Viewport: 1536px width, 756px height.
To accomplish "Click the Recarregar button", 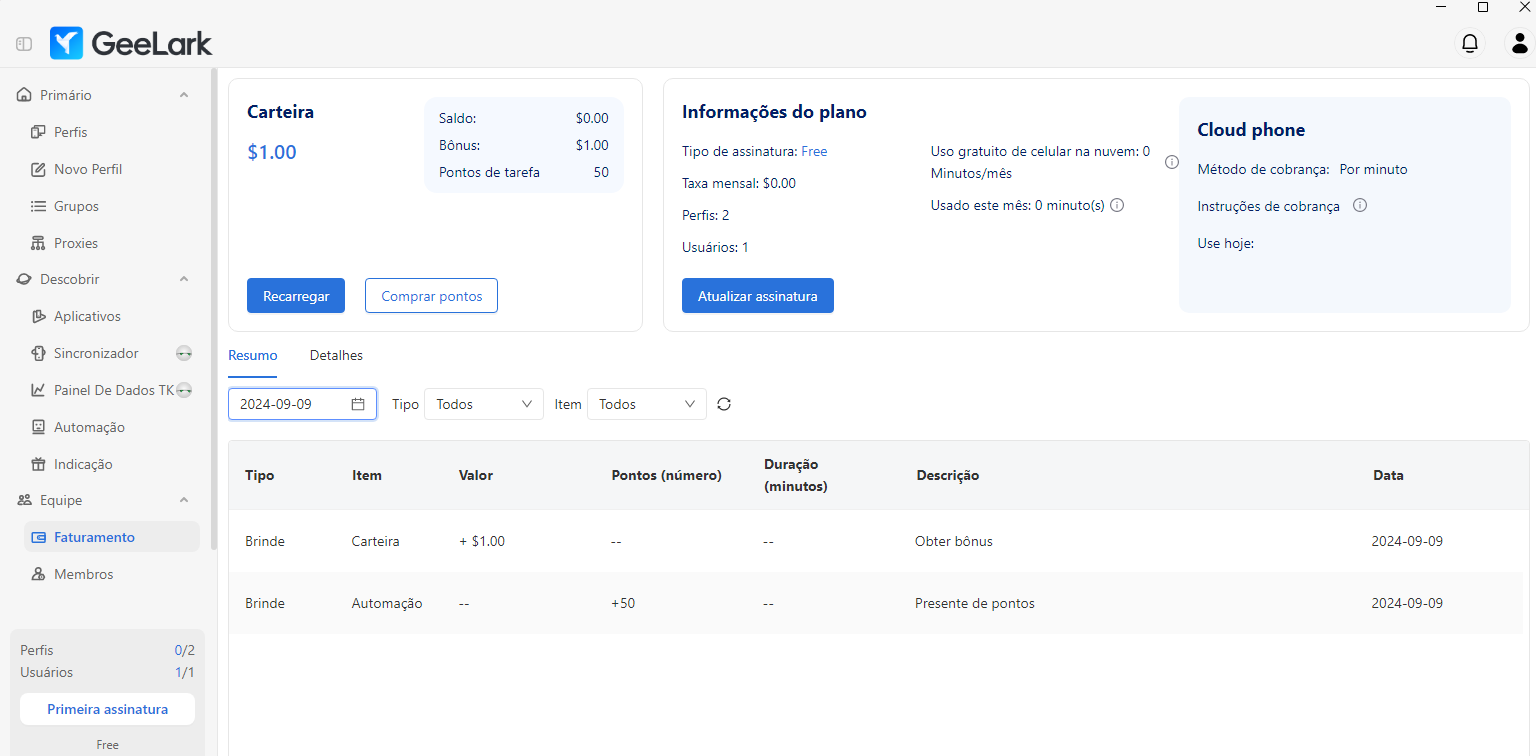I will click(x=296, y=296).
